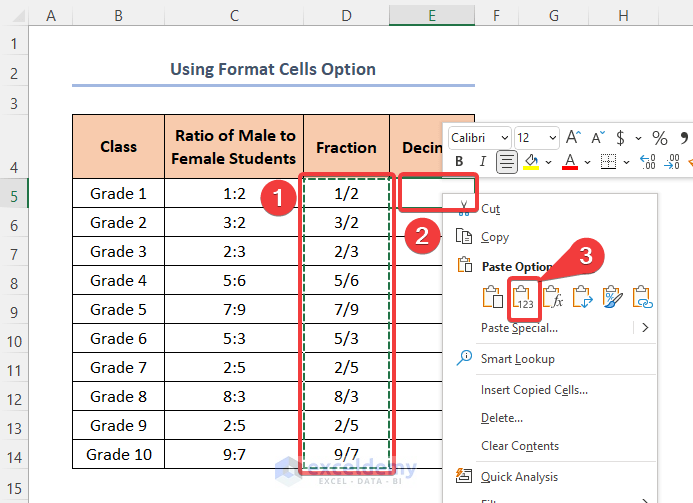Open the font size 12 dropdown
The width and height of the screenshot is (693, 503).
click(551, 137)
